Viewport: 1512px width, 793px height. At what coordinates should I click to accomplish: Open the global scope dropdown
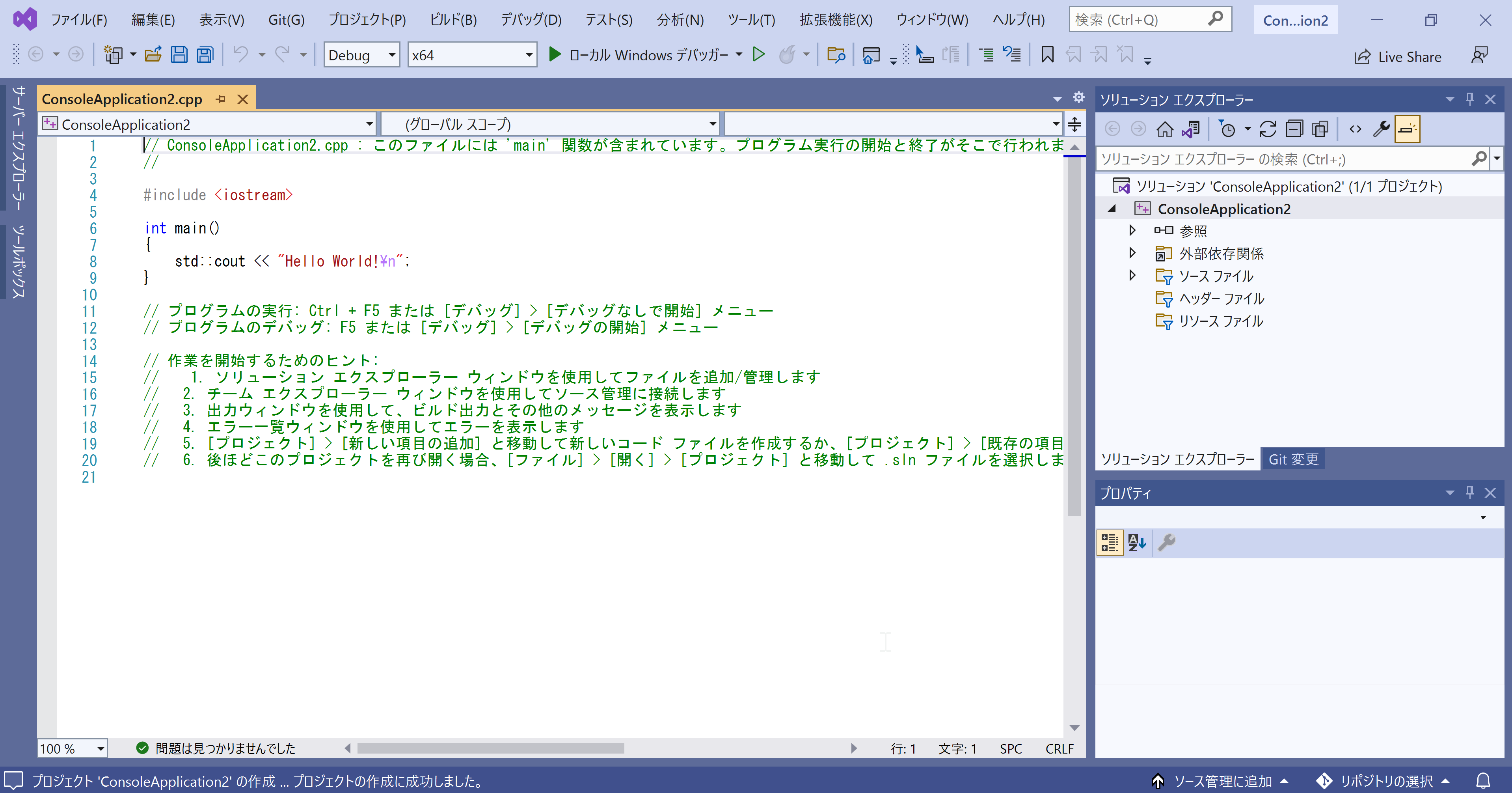pyautogui.click(x=551, y=124)
